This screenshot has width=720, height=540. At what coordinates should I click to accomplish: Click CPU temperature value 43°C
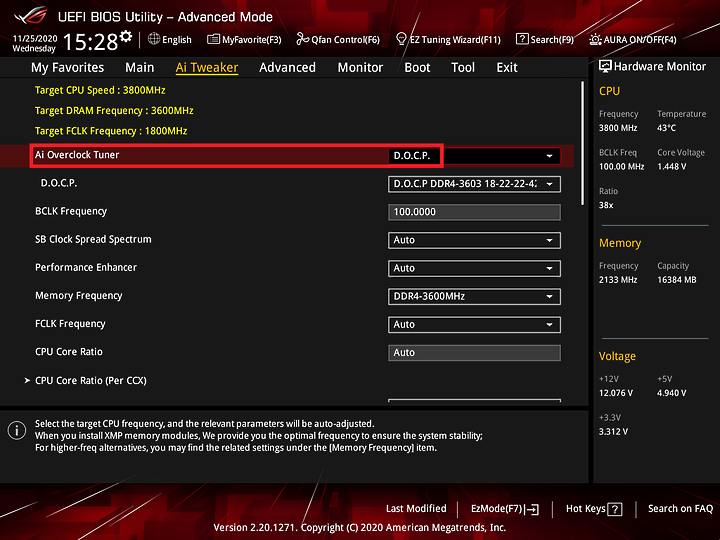[666, 128]
